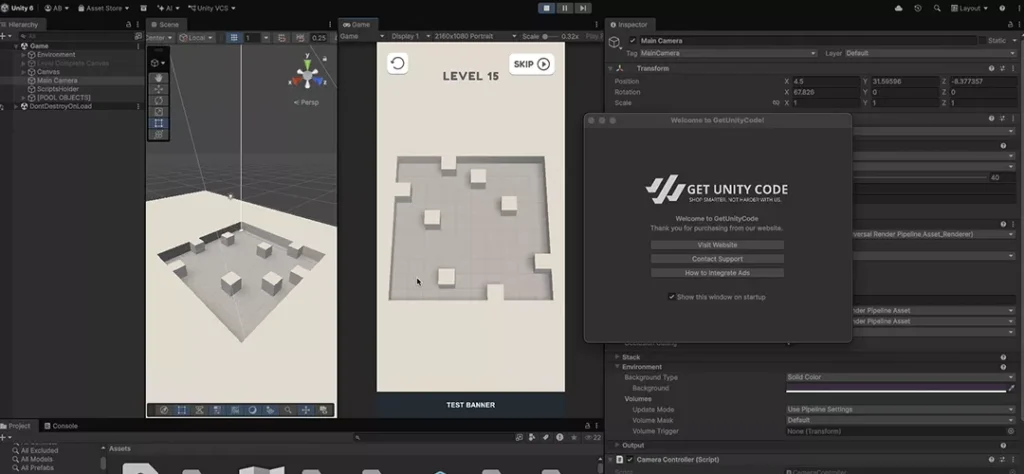Screen dimensions: 1024x474
Task: Open the Tag MainCamera dropdown
Action: tap(728, 53)
